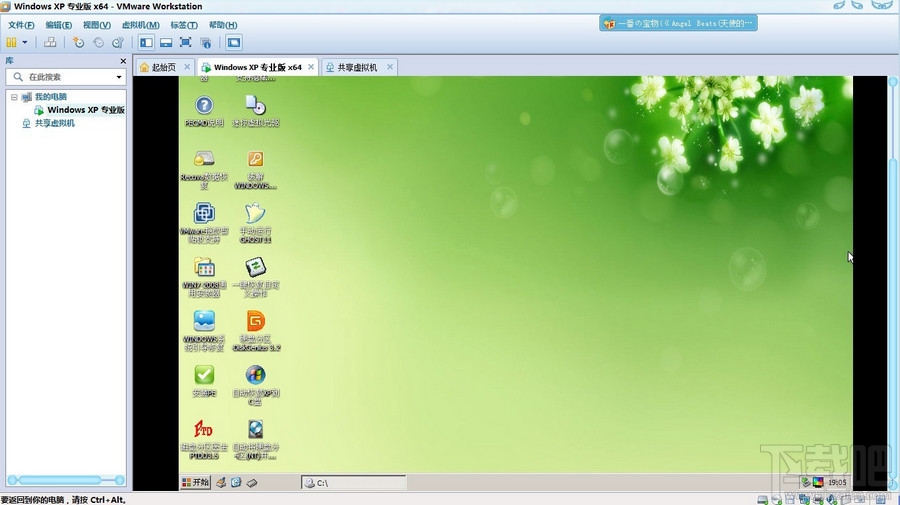This screenshot has width=900, height=505.
Task: Click the red PTDD partition tool icon
Action: (x=204, y=438)
